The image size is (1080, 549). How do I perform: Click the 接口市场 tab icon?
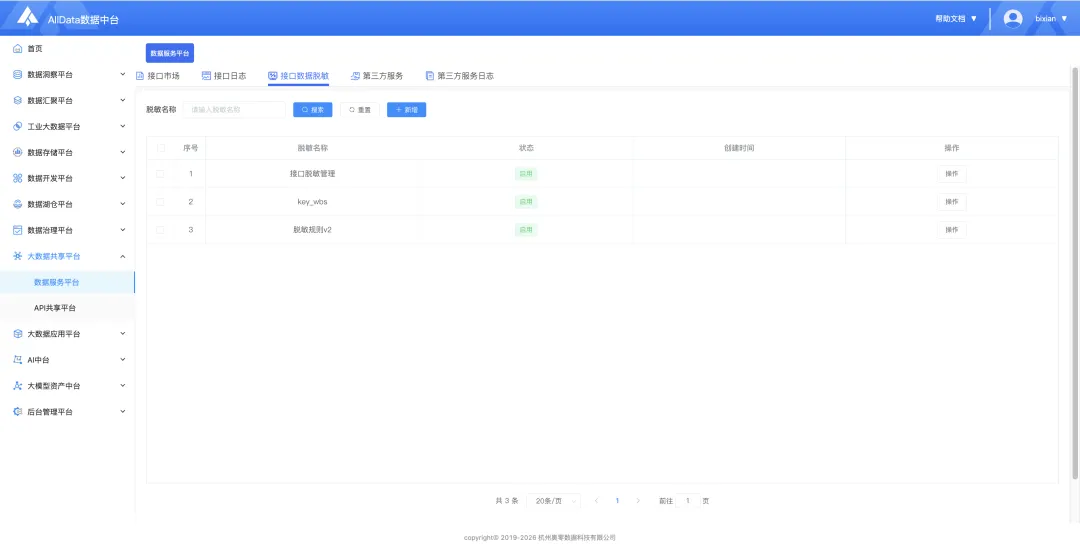[140, 76]
